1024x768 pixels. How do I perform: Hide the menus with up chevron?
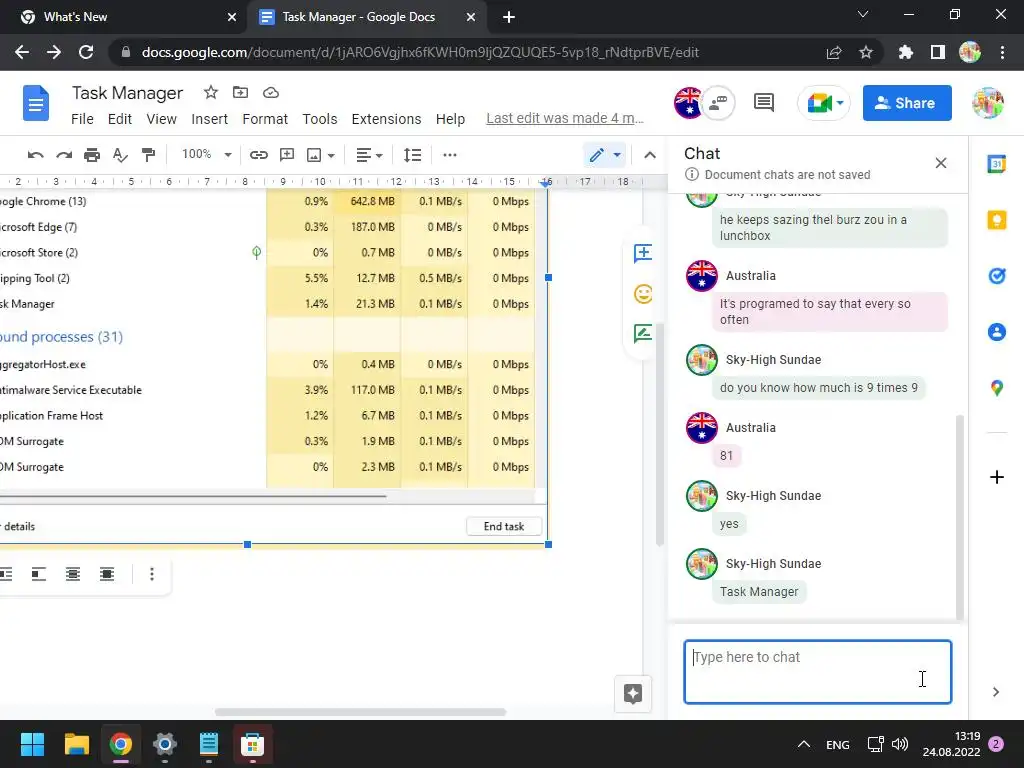(x=650, y=155)
